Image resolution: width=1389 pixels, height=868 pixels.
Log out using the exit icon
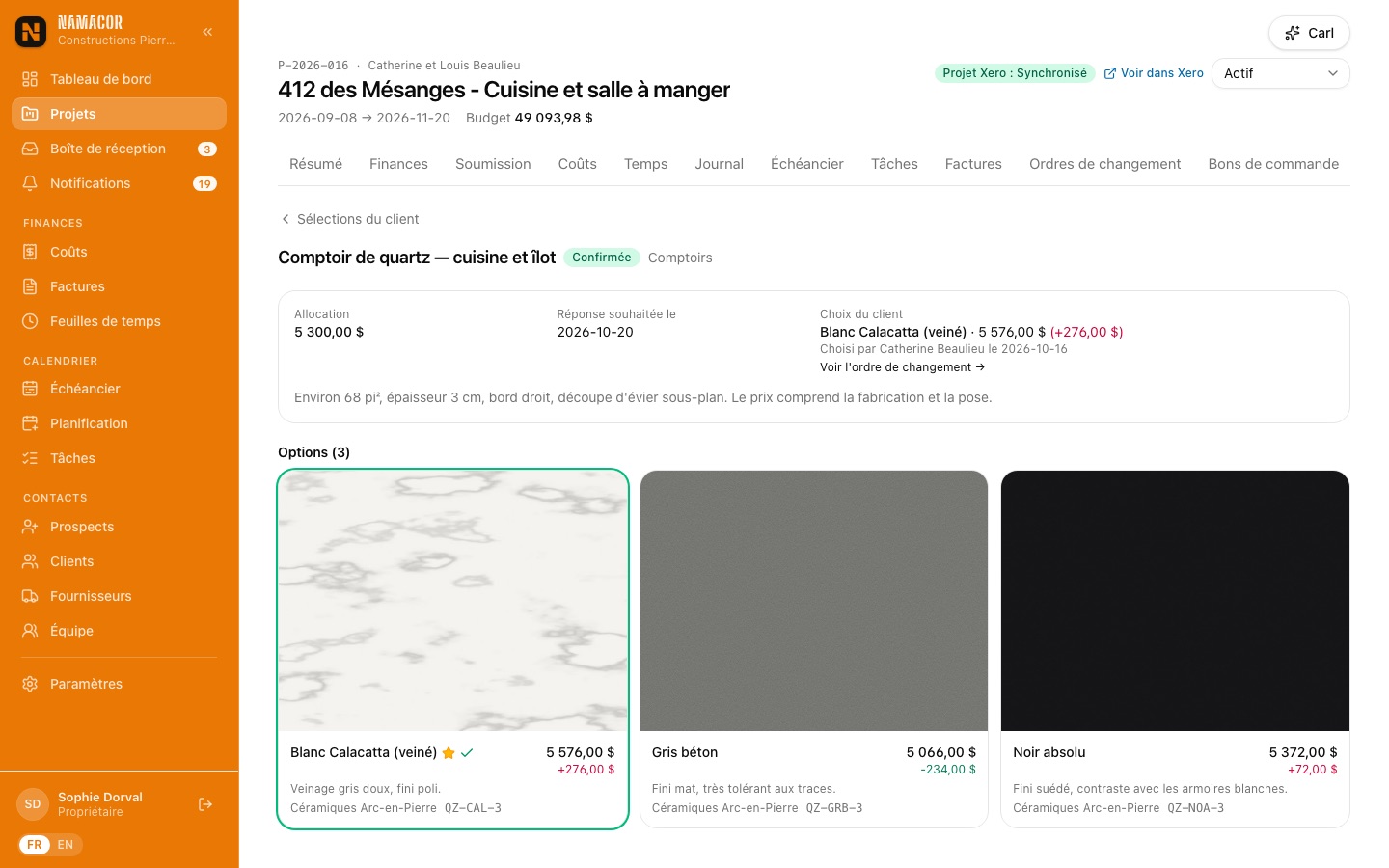205,804
